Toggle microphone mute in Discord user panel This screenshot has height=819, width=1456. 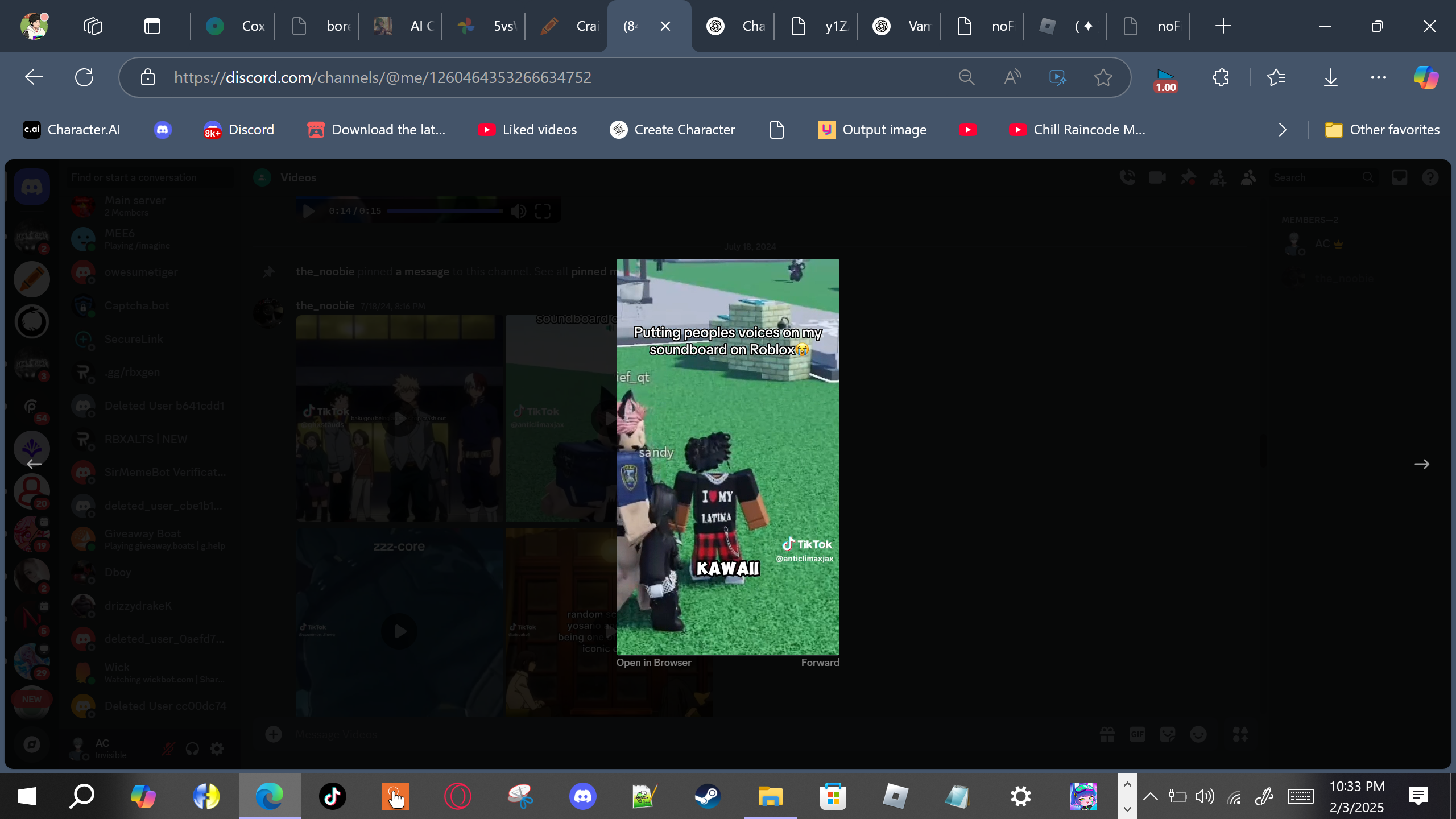tap(168, 748)
